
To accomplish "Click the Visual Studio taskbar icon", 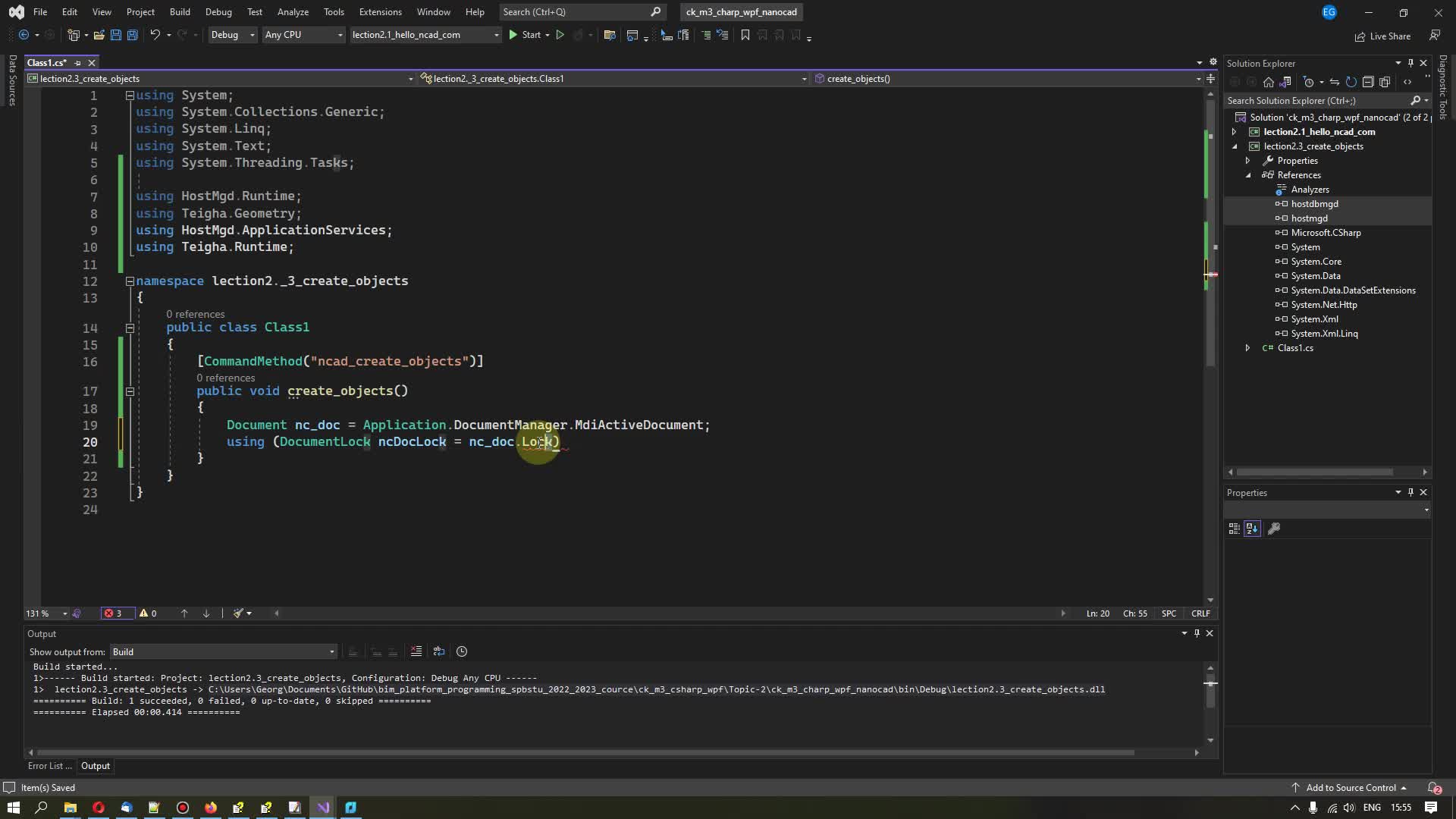I will tap(323, 808).
